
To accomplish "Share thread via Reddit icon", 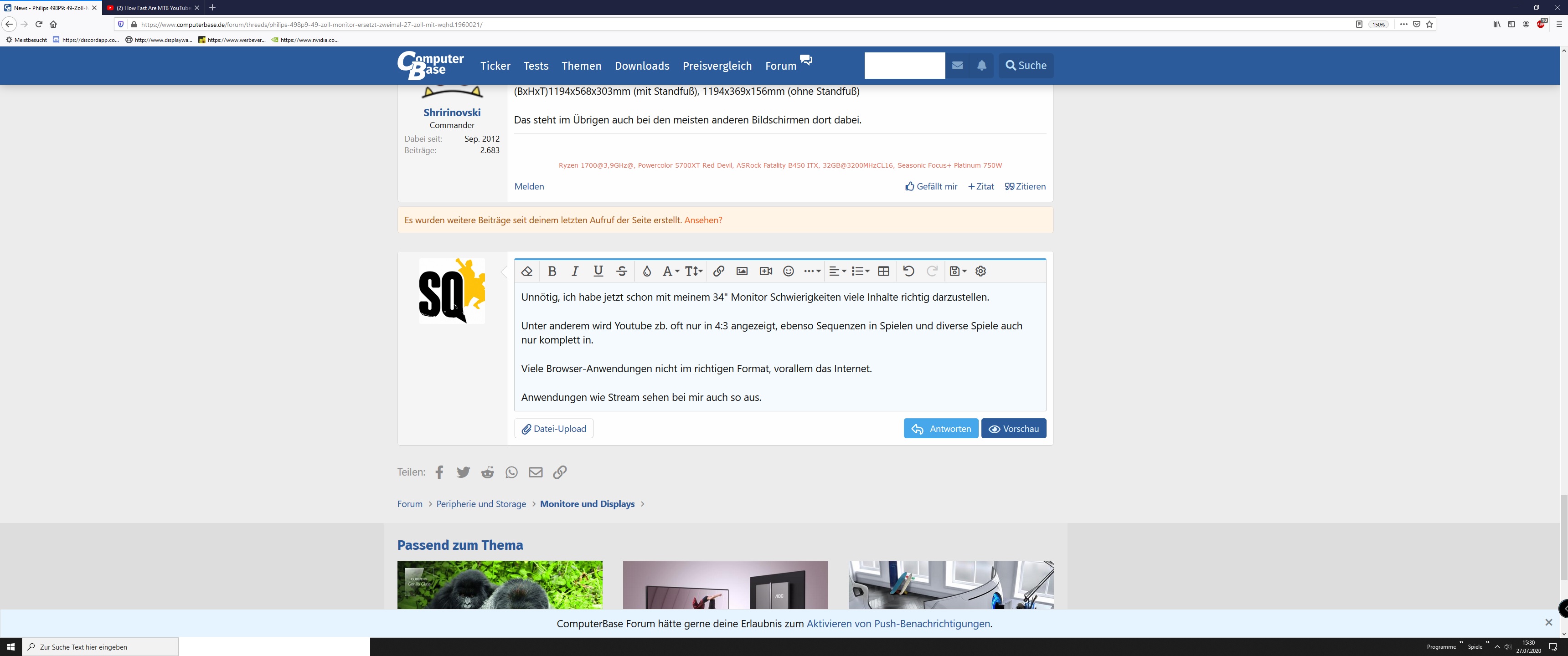I will (488, 472).
